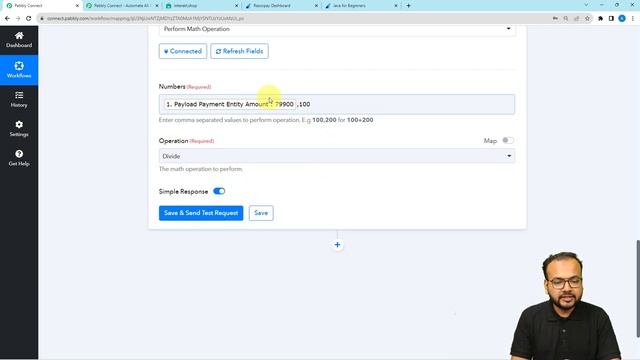This screenshot has width=640, height=360.
Task: Open the tab search chevron
Action: pyautogui.click(x=586, y=5)
